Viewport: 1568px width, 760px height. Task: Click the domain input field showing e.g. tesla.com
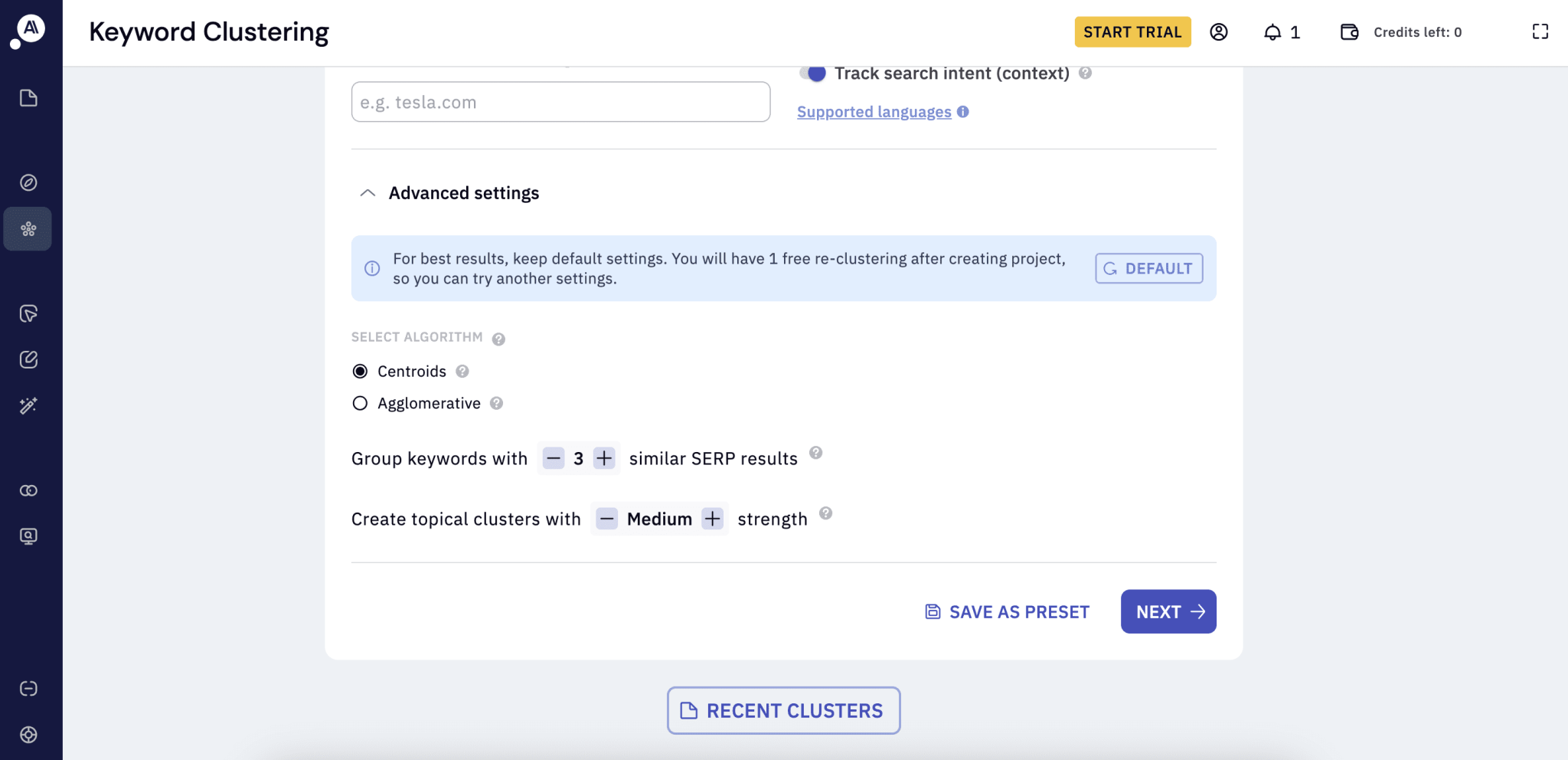[559, 101]
